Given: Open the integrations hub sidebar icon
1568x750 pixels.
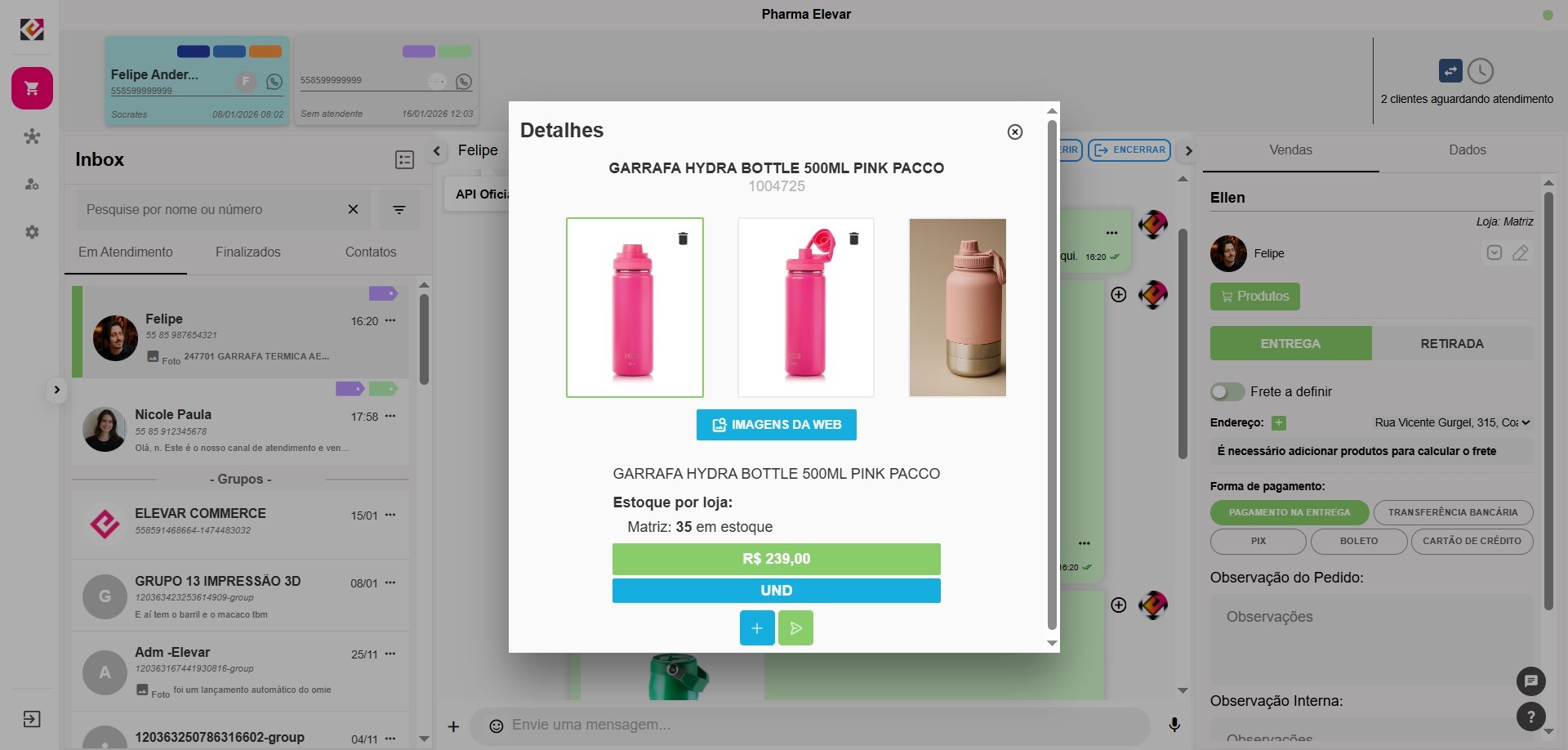Looking at the screenshot, I should pos(32,136).
